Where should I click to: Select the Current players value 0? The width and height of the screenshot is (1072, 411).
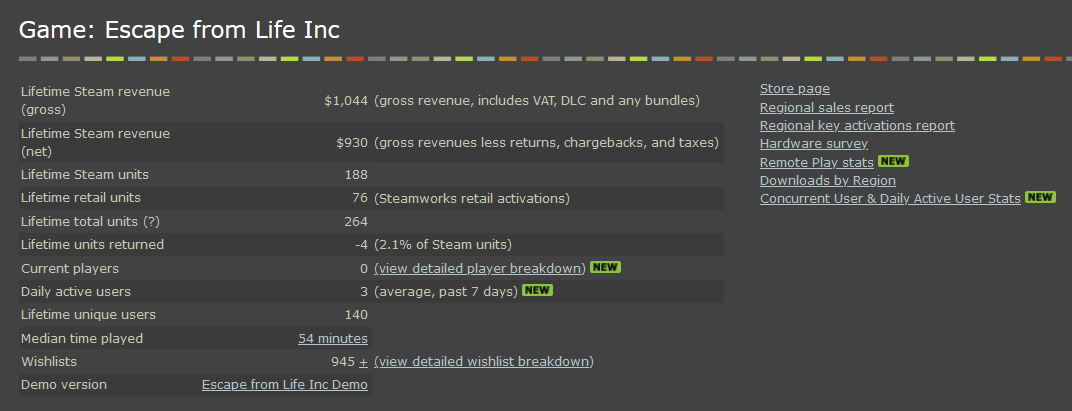coord(364,269)
